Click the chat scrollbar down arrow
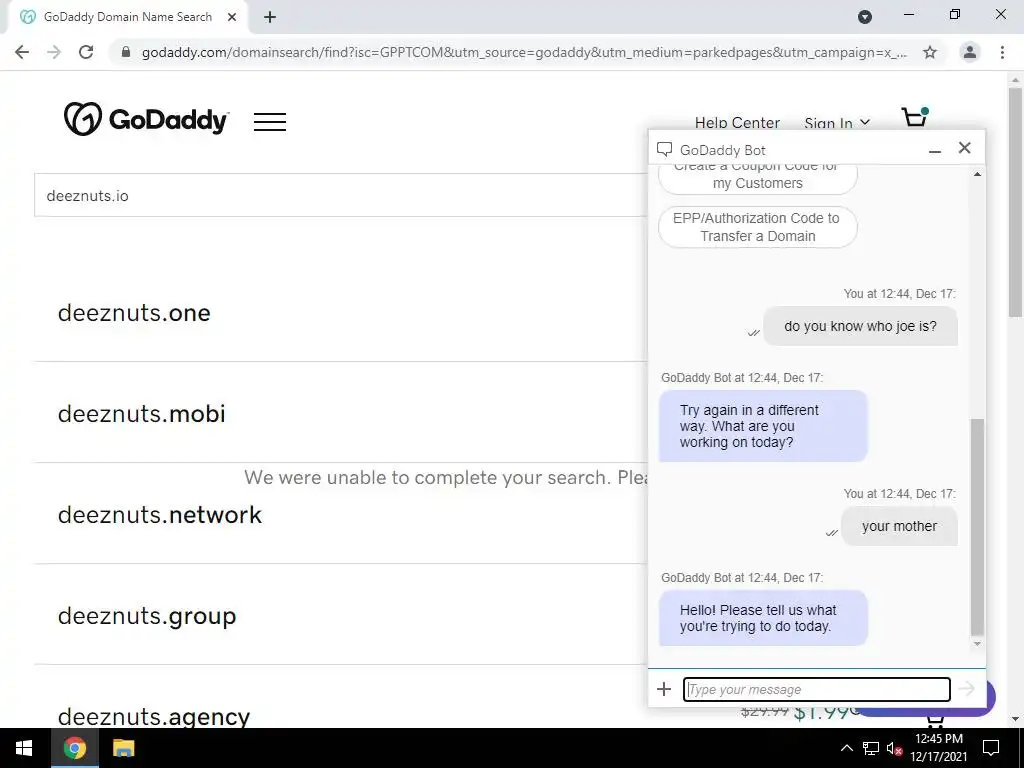This screenshot has width=1024, height=768. point(977,644)
